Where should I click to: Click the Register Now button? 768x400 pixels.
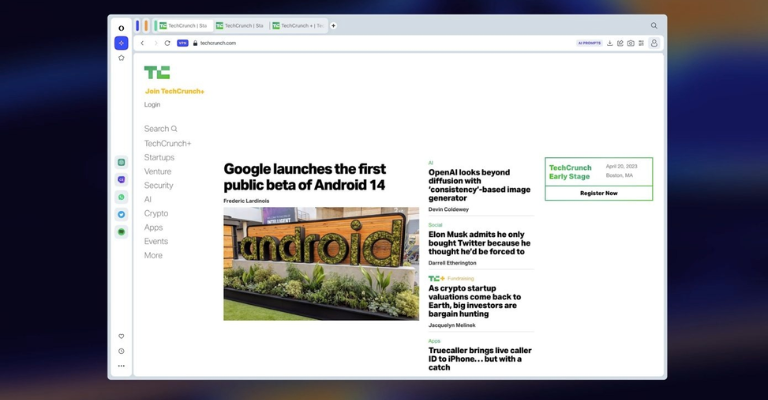pos(598,193)
